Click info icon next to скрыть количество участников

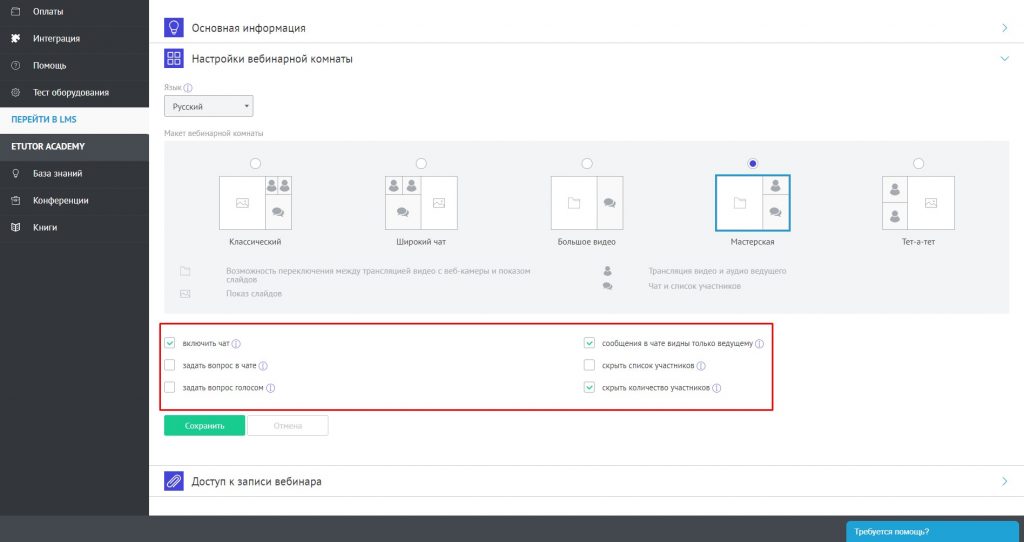click(717, 388)
